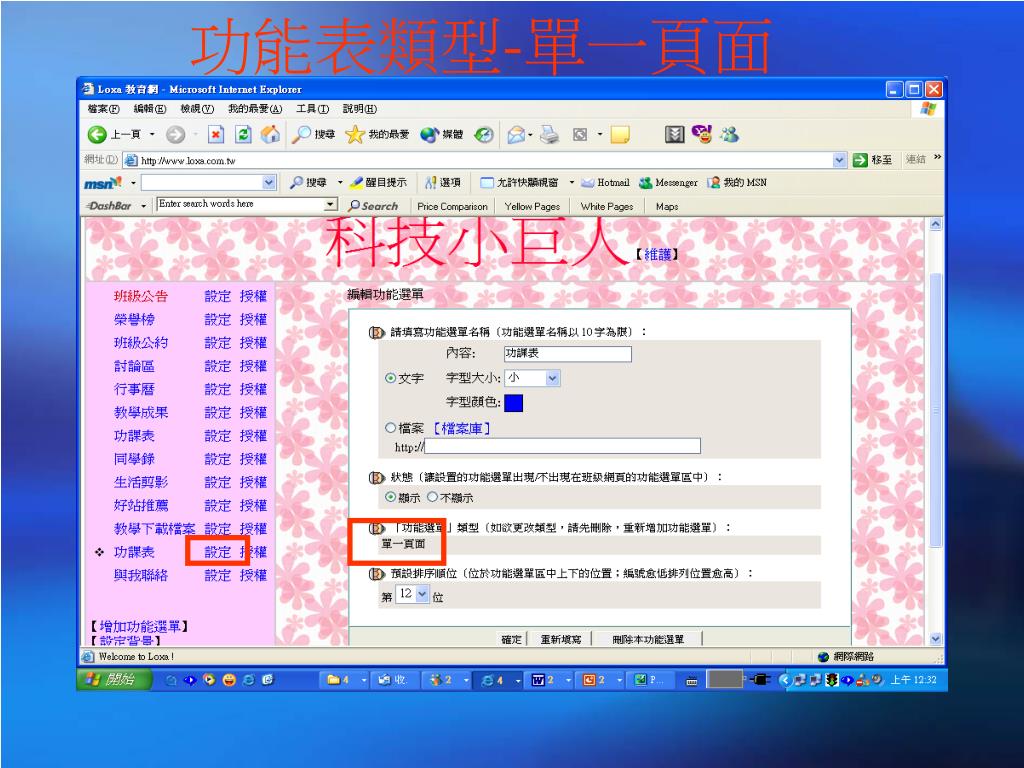
Task: Open the 允許快顯視窗 dropdown arrow
Action: point(571,183)
